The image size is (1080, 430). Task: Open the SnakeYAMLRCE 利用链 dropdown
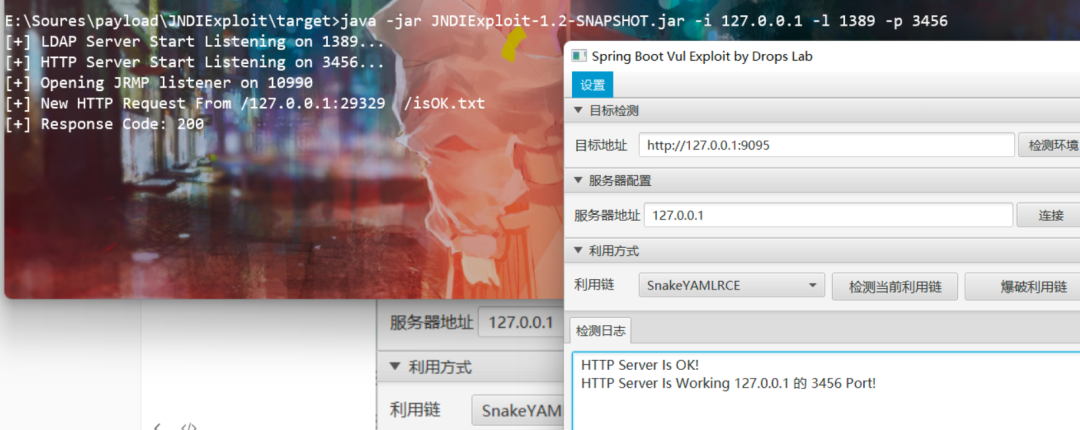(x=731, y=285)
